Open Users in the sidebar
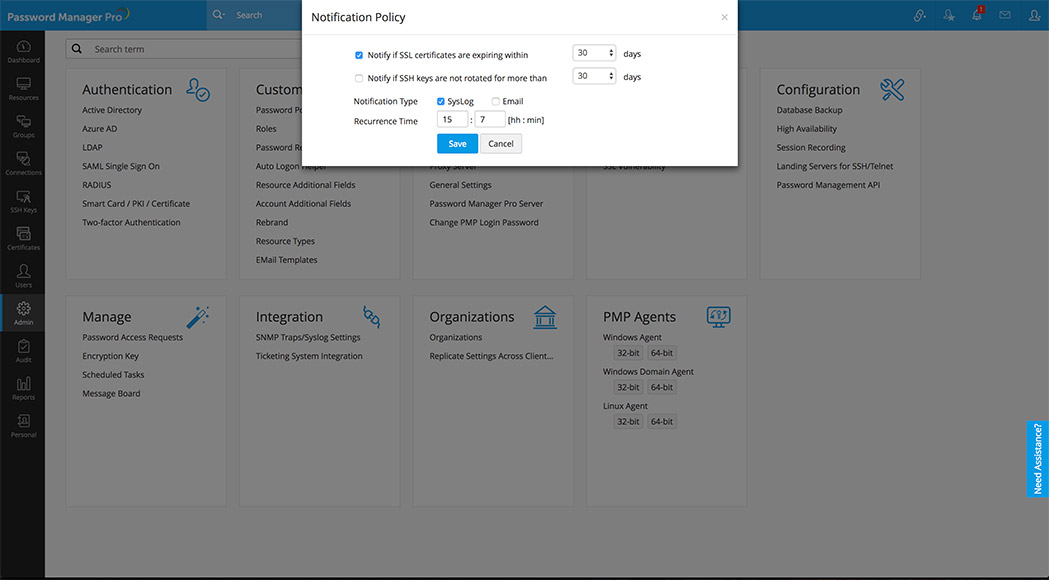This screenshot has width=1049, height=580. tap(23, 276)
